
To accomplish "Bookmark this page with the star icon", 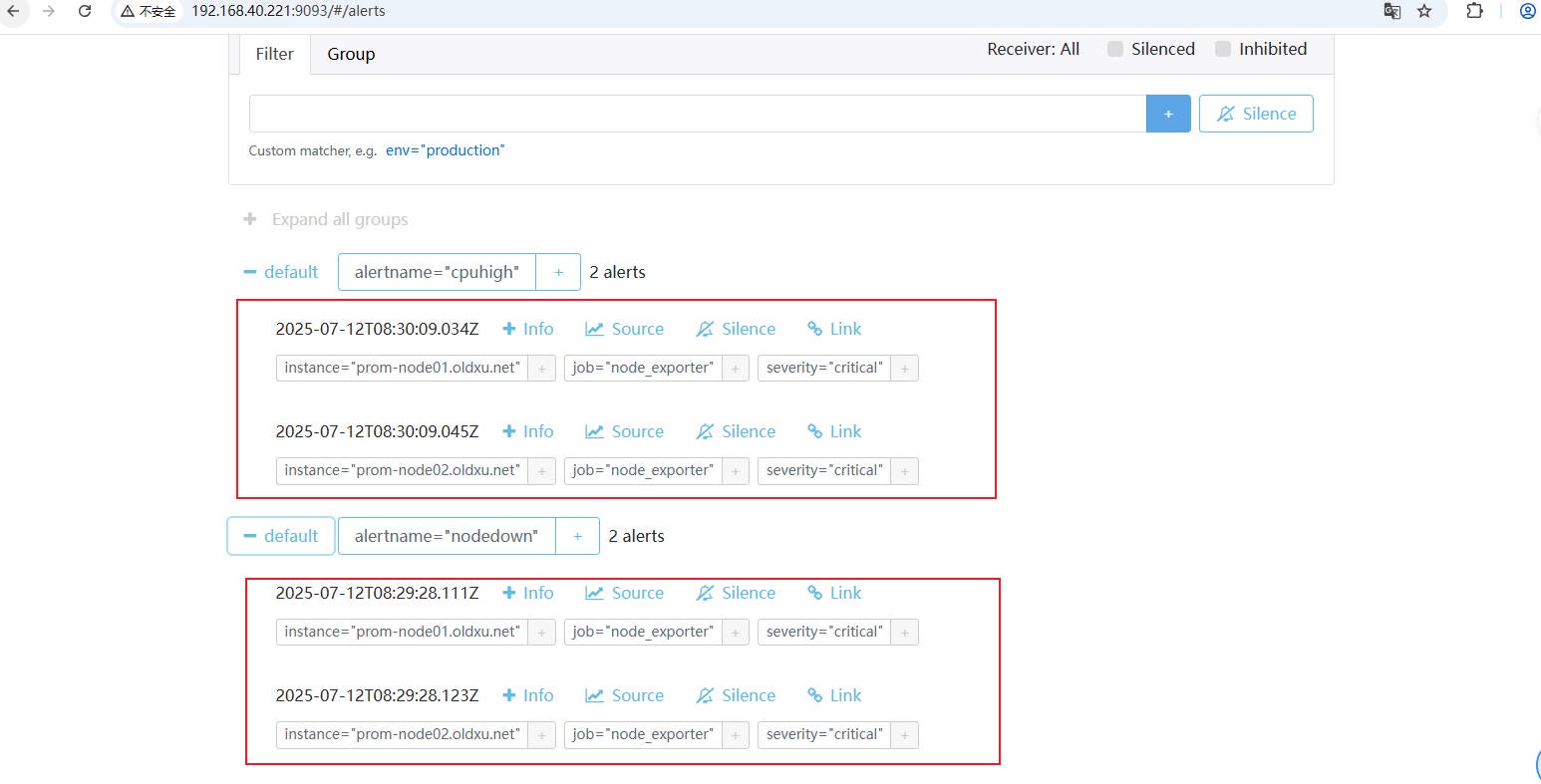I will 1424,11.
